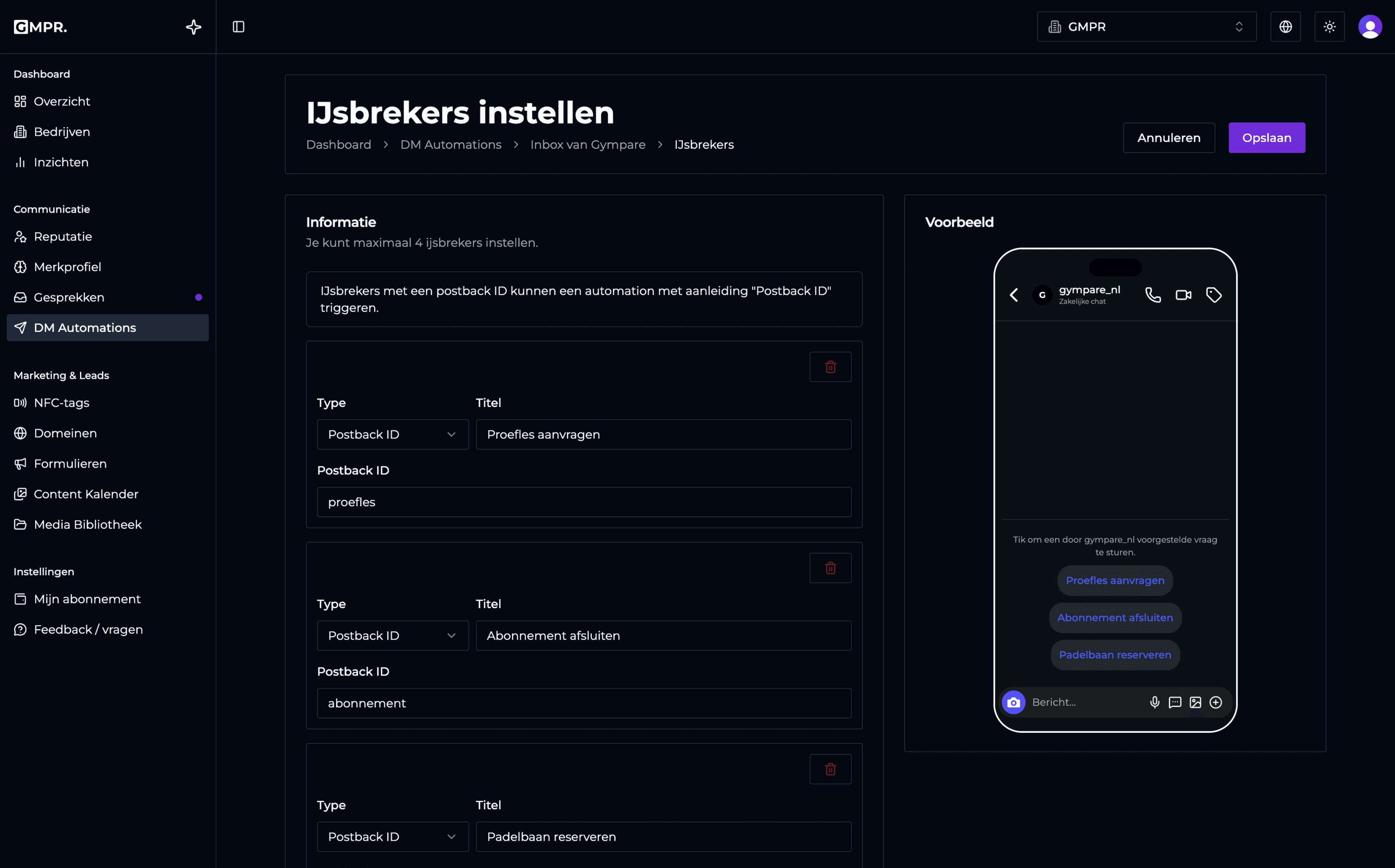Click the 'gympare_nl' username in preview

coord(1089,290)
